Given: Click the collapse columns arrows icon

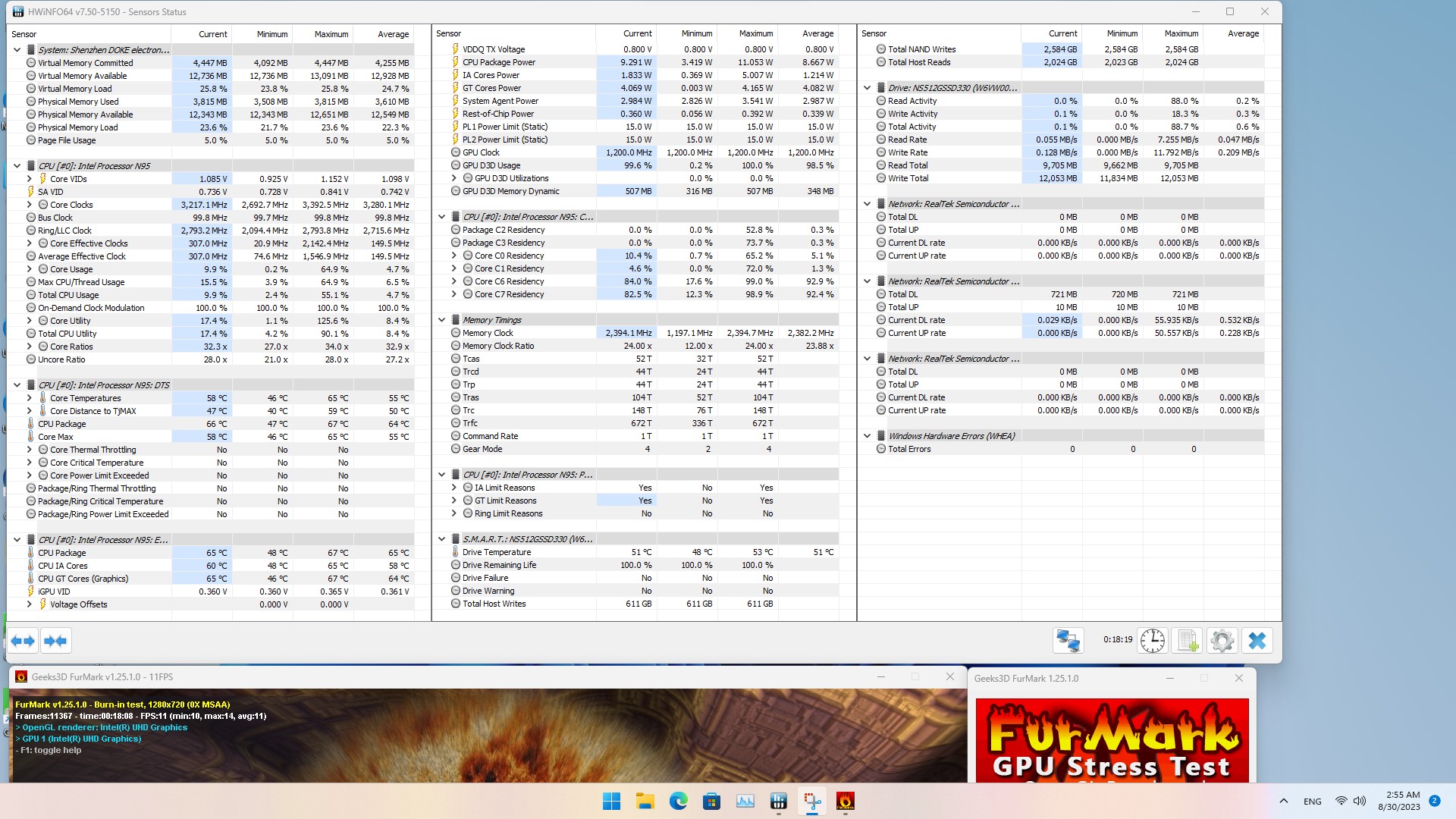Looking at the screenshot, I should click(x=55, y=641).
